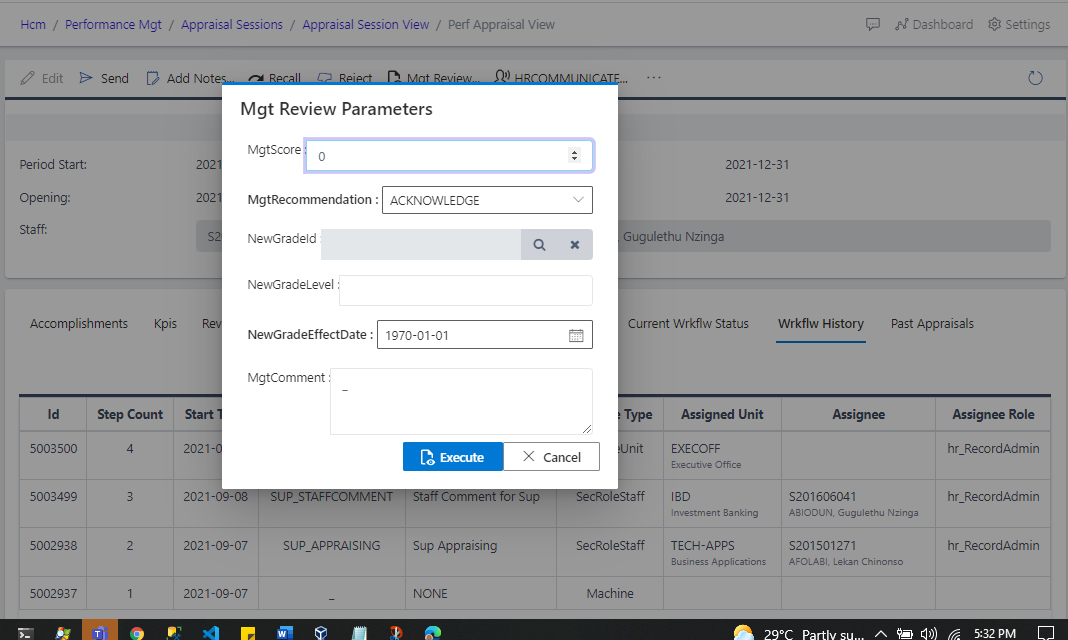Screen dimensions: 1068x640
Task: Open the NewGradeEffectDate calendar picker
Action: 576,335
